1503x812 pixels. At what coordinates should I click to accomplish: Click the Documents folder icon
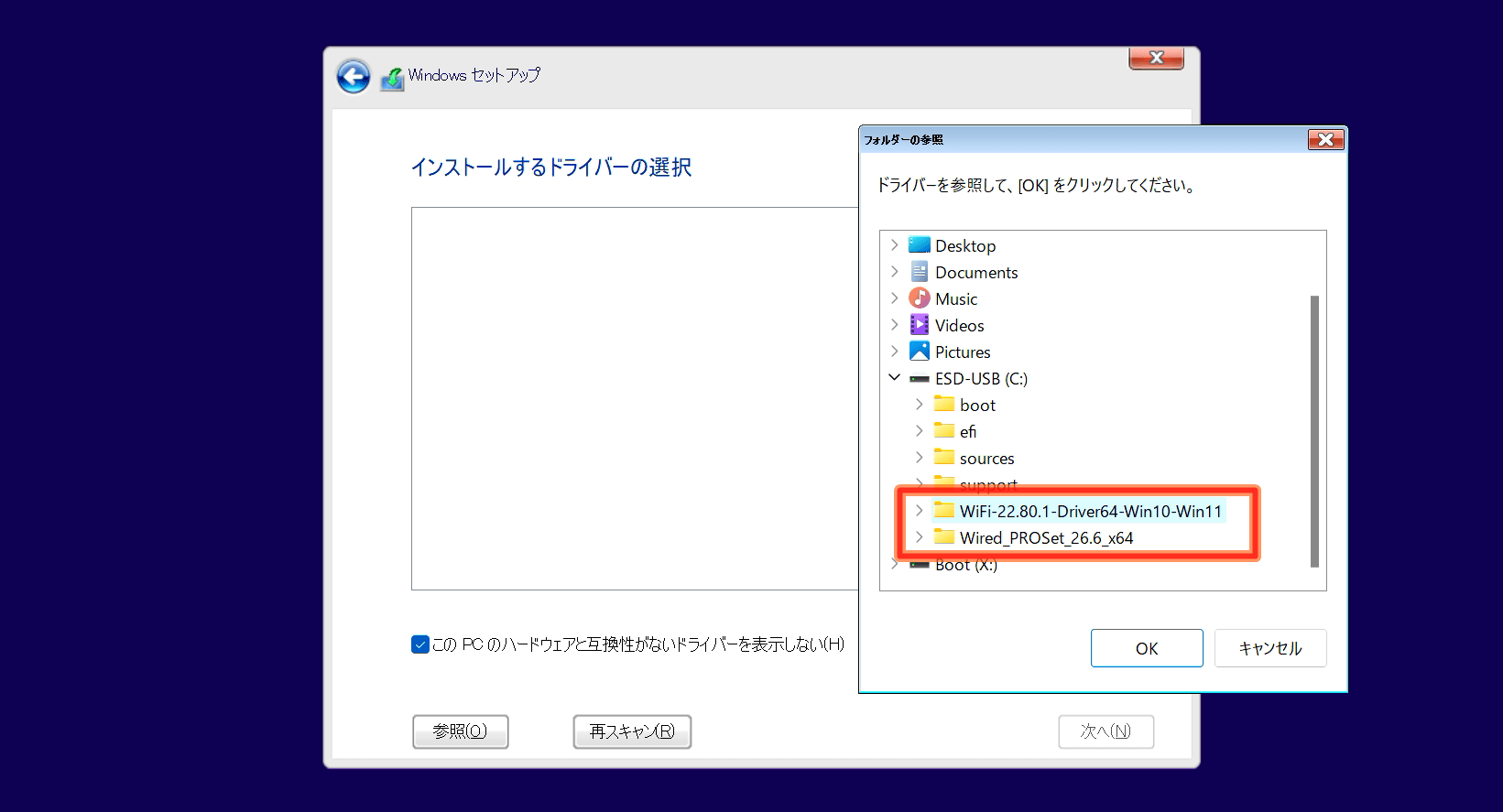[x=919, y=272]
